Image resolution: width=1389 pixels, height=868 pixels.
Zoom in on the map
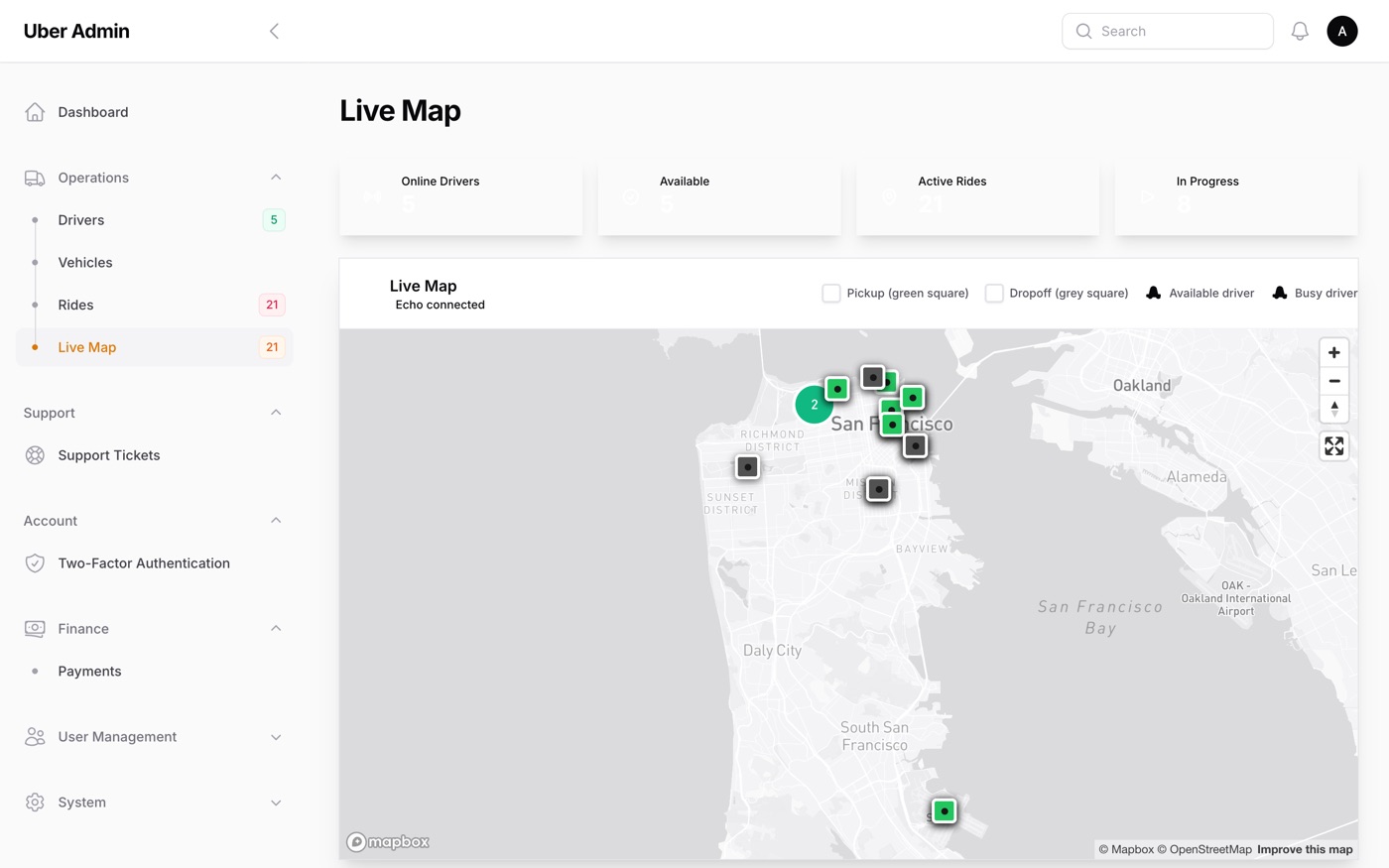coord(1334,352)
